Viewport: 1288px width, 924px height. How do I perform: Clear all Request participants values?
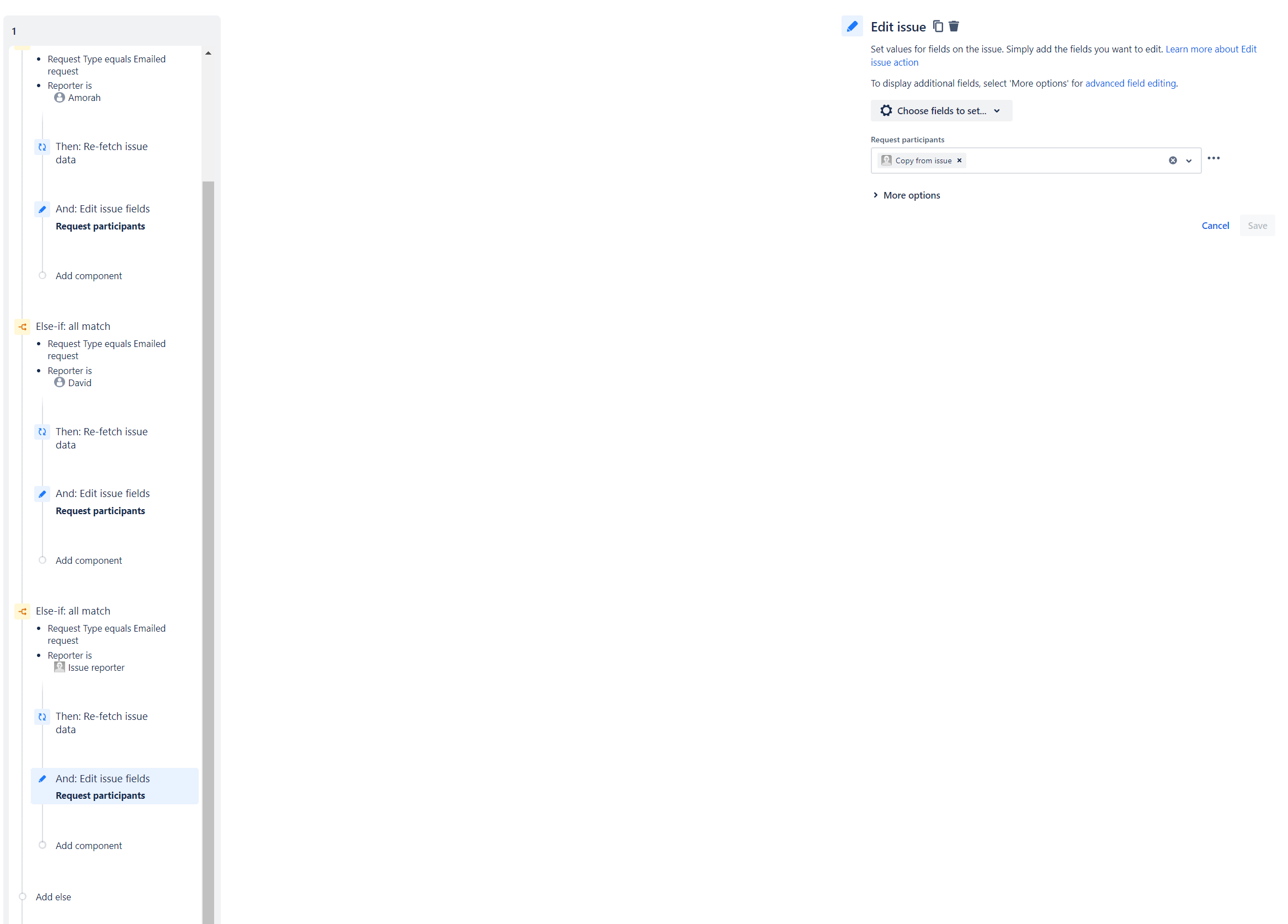point(1173,161)
